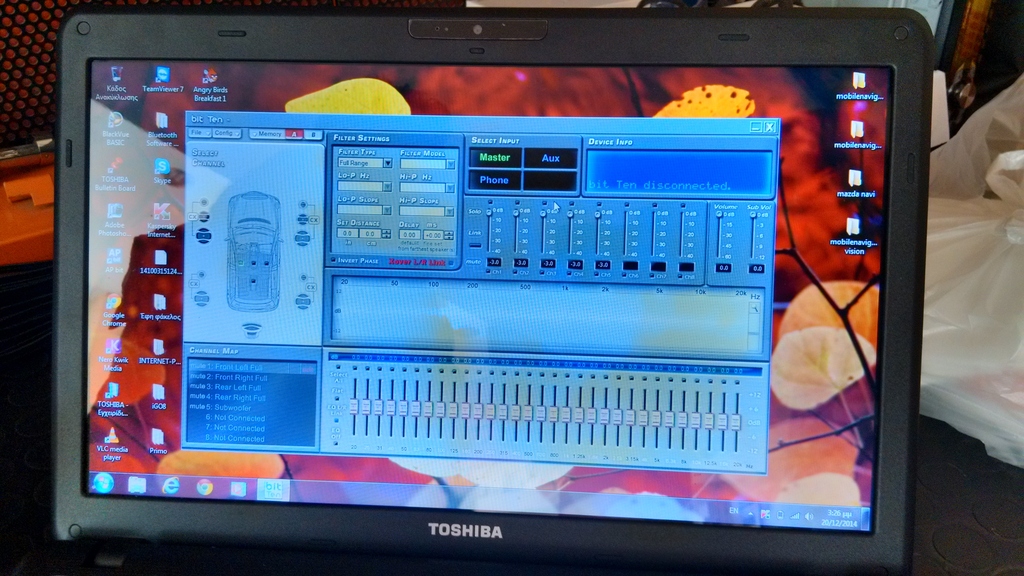This screenshot has height=576, width=1024.
Task: Open Angry Birds Breakfast 1 icon
Action: 210,85
